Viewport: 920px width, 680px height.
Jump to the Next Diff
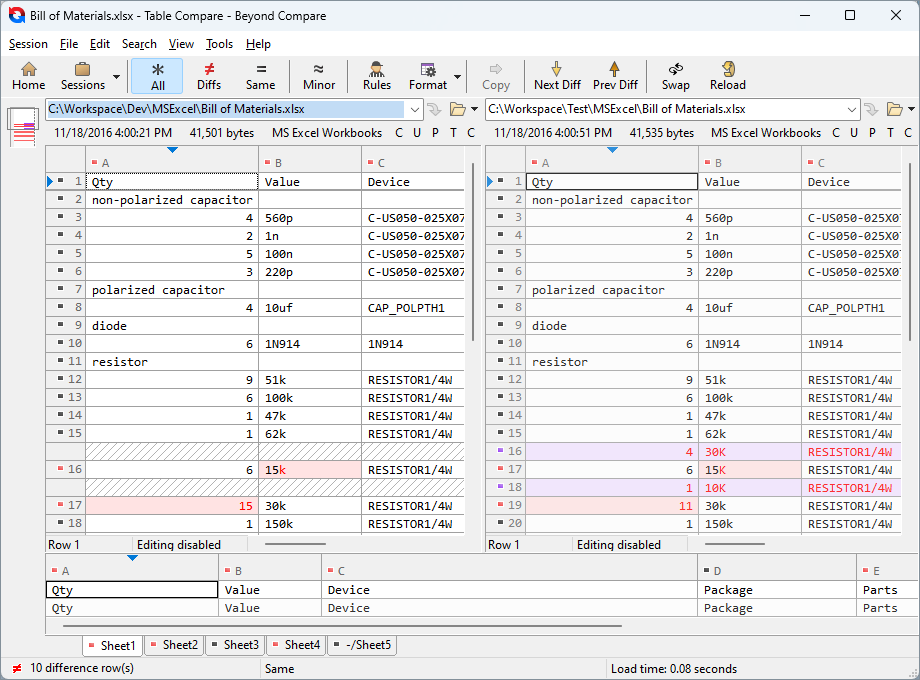pos(557,76)
